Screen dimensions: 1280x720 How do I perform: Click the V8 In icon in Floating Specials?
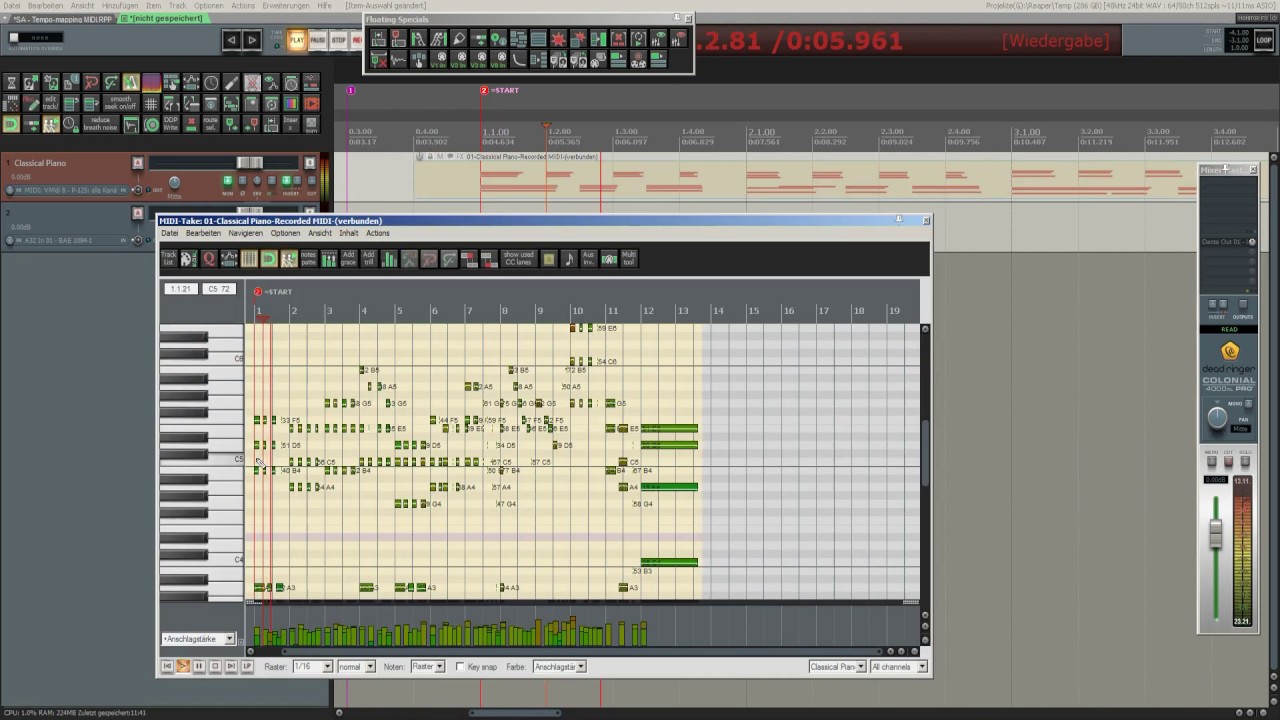pos(499,60)
